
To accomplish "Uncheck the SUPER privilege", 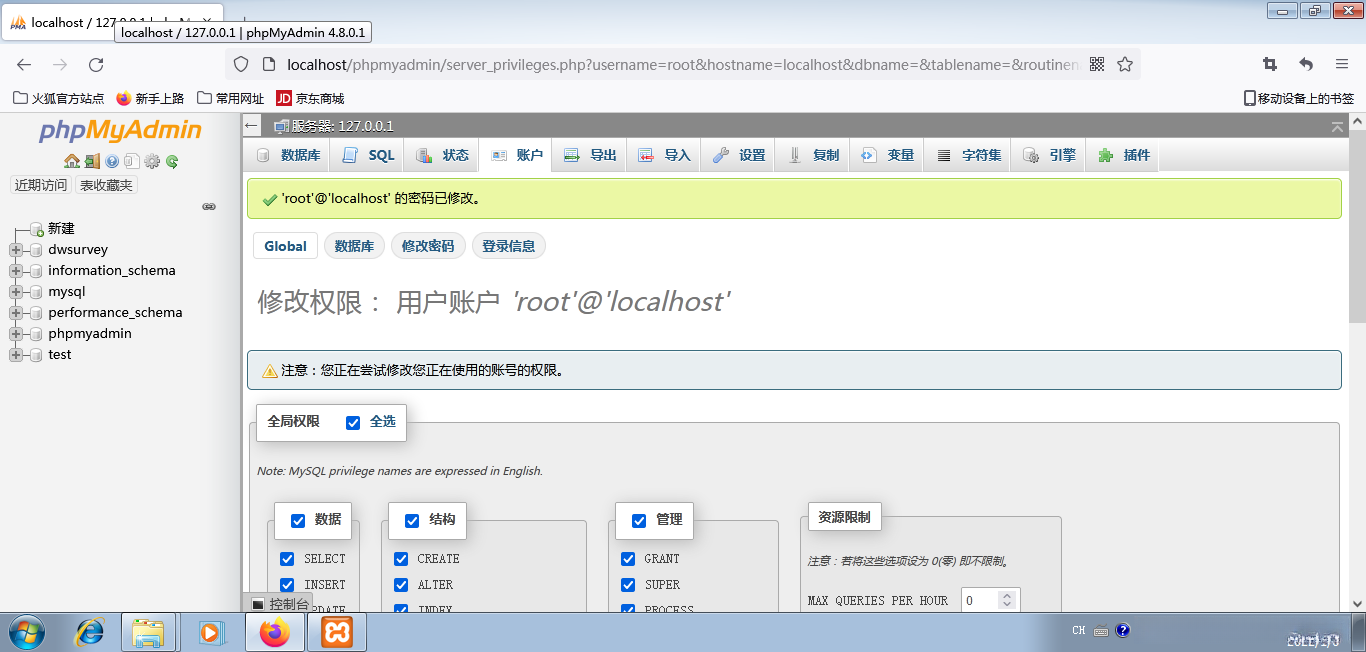I will pyautogui.click(x=628, y=585).
